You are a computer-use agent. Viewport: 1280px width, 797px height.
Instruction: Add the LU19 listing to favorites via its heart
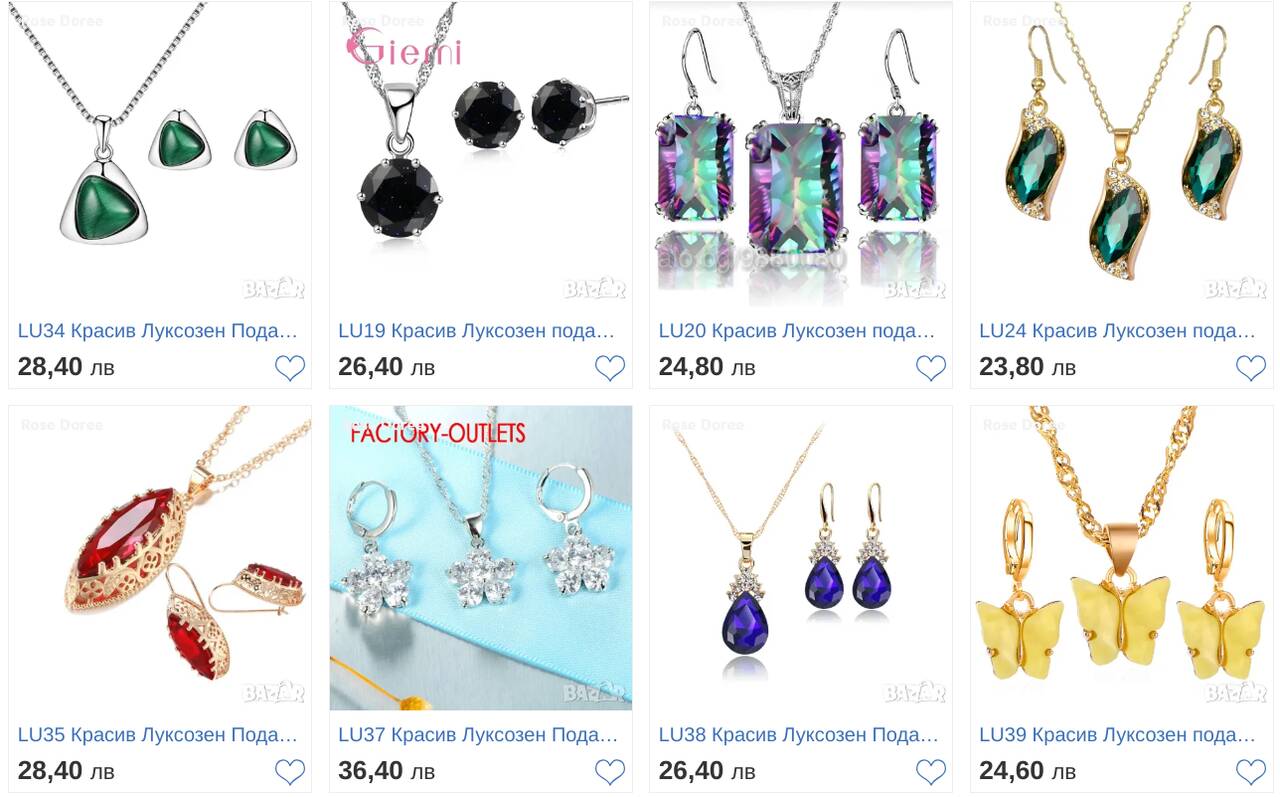click(x=610, y=368)
